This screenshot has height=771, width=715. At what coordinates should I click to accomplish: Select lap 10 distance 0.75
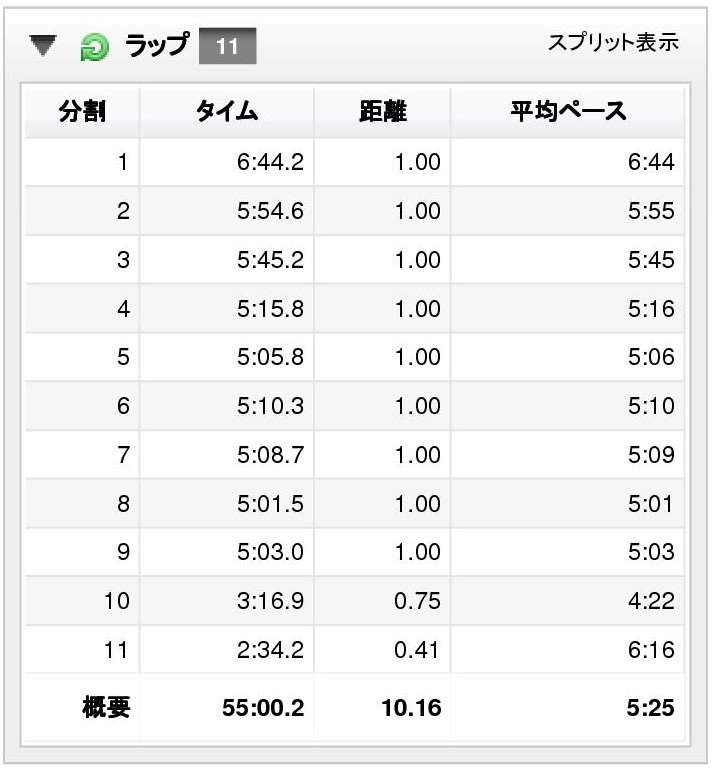click(x=417, y=601)
